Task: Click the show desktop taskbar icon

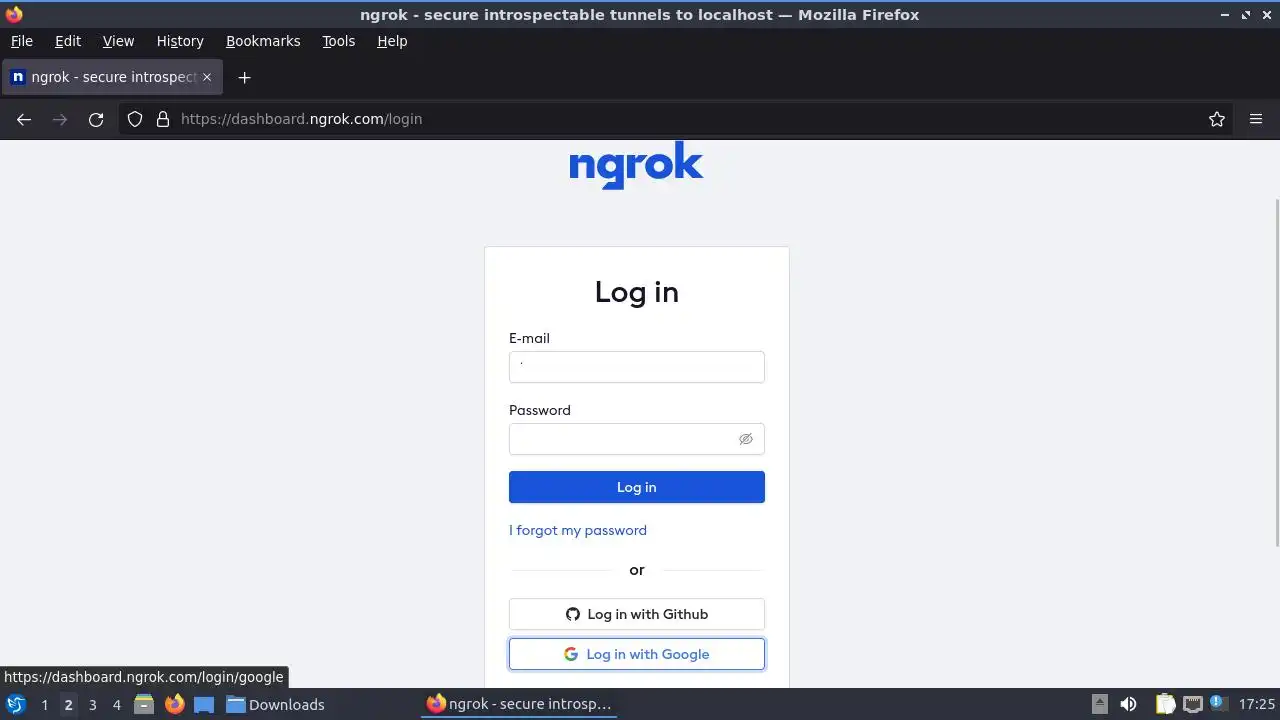Action: click(204, 704)
